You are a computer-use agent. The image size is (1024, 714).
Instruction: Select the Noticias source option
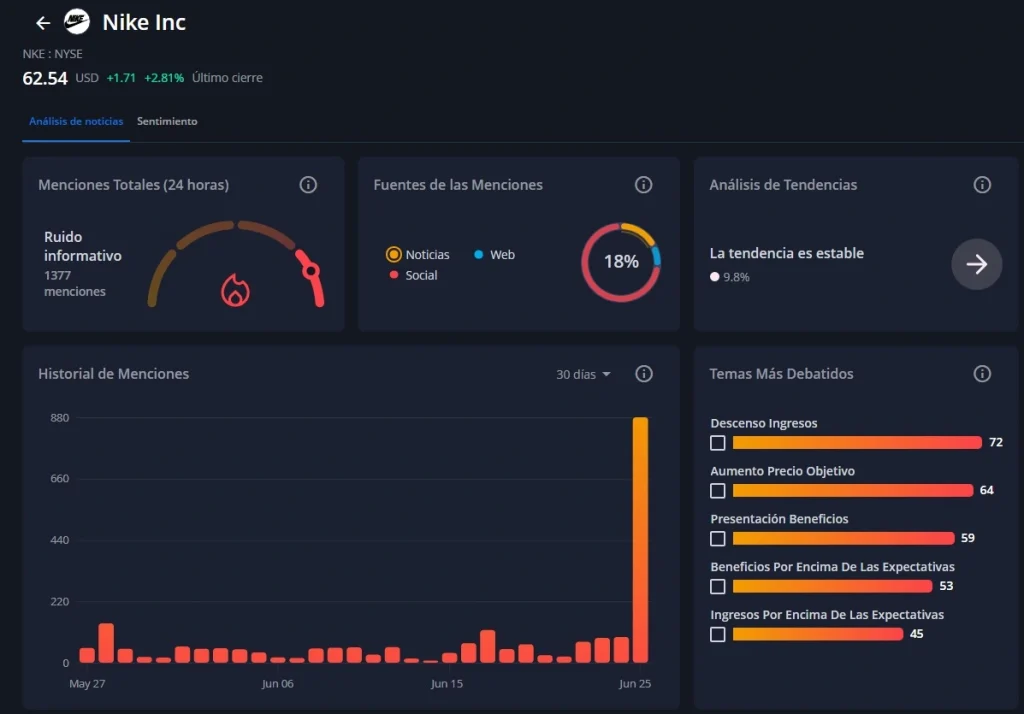pyautogui.click(x=418, y=255)
